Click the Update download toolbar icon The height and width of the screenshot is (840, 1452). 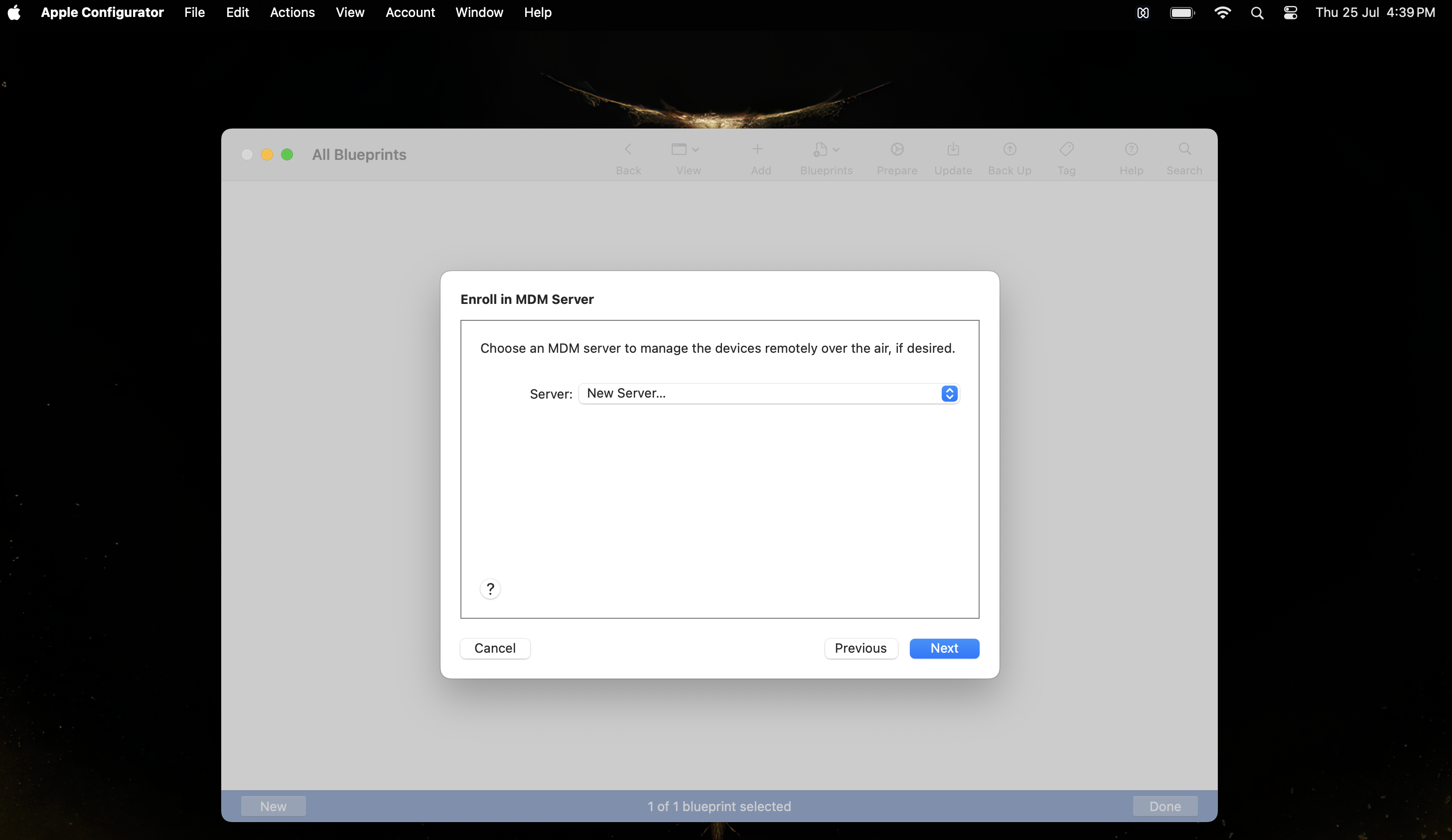[953, 150]
